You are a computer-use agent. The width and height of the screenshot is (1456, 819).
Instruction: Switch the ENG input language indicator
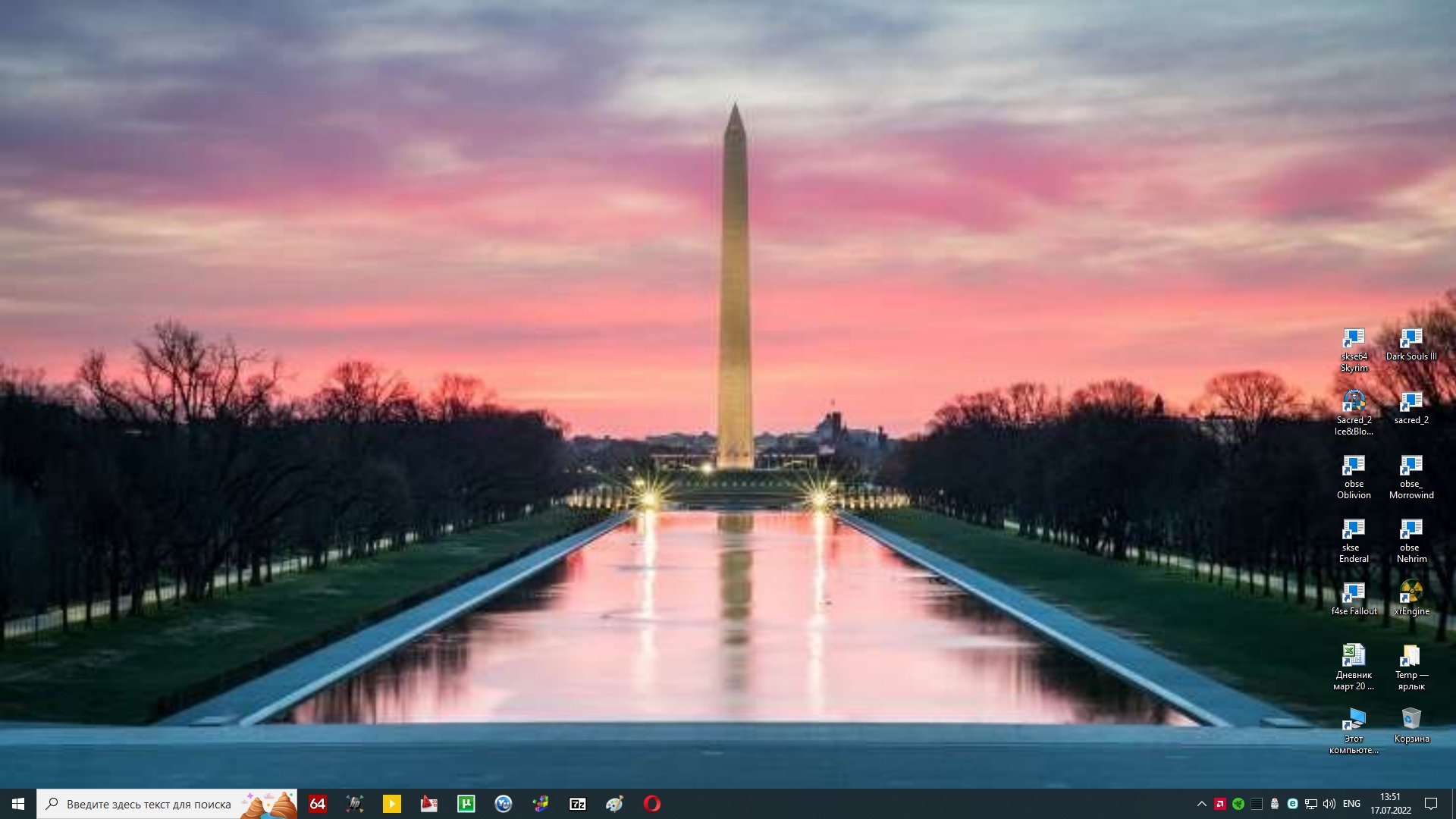coord(1351,804)
